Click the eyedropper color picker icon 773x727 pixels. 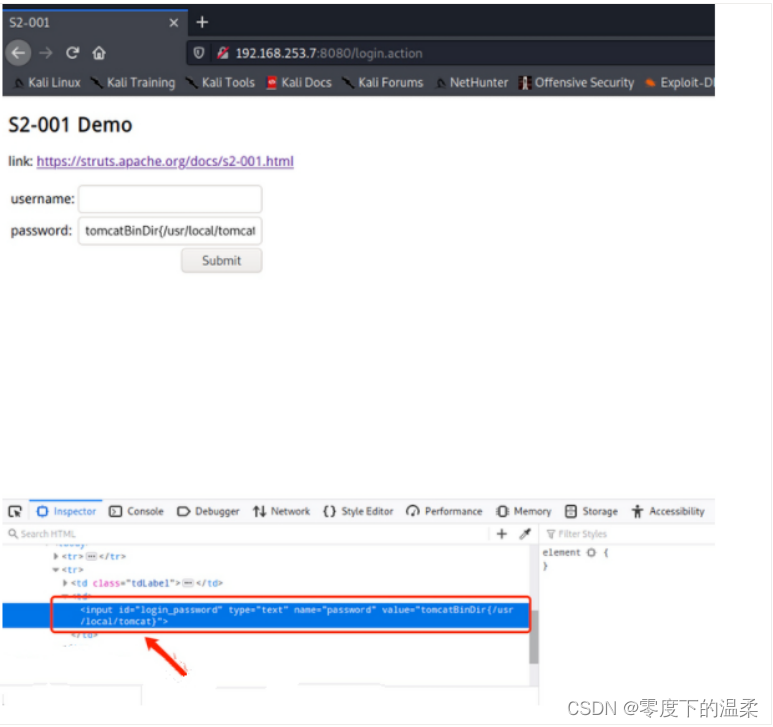point(525,534)
